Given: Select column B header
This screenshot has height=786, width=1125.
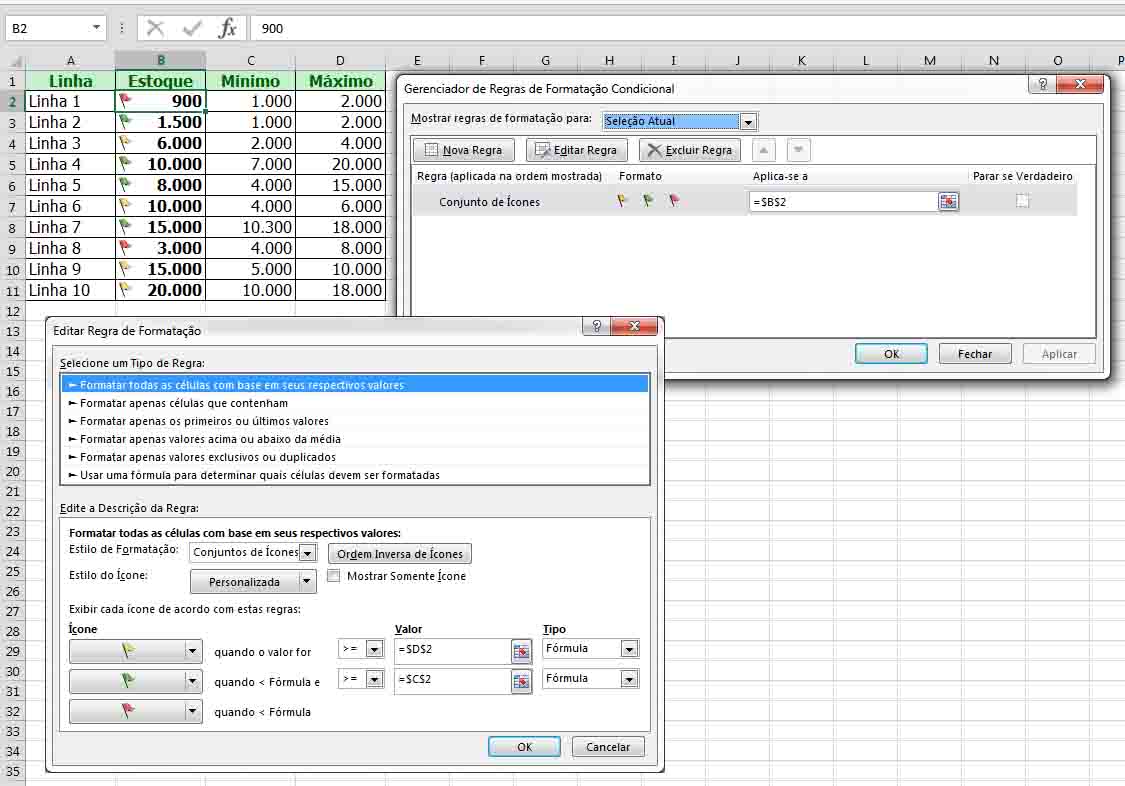Looking at the screenshot, I should click(161, 60).
